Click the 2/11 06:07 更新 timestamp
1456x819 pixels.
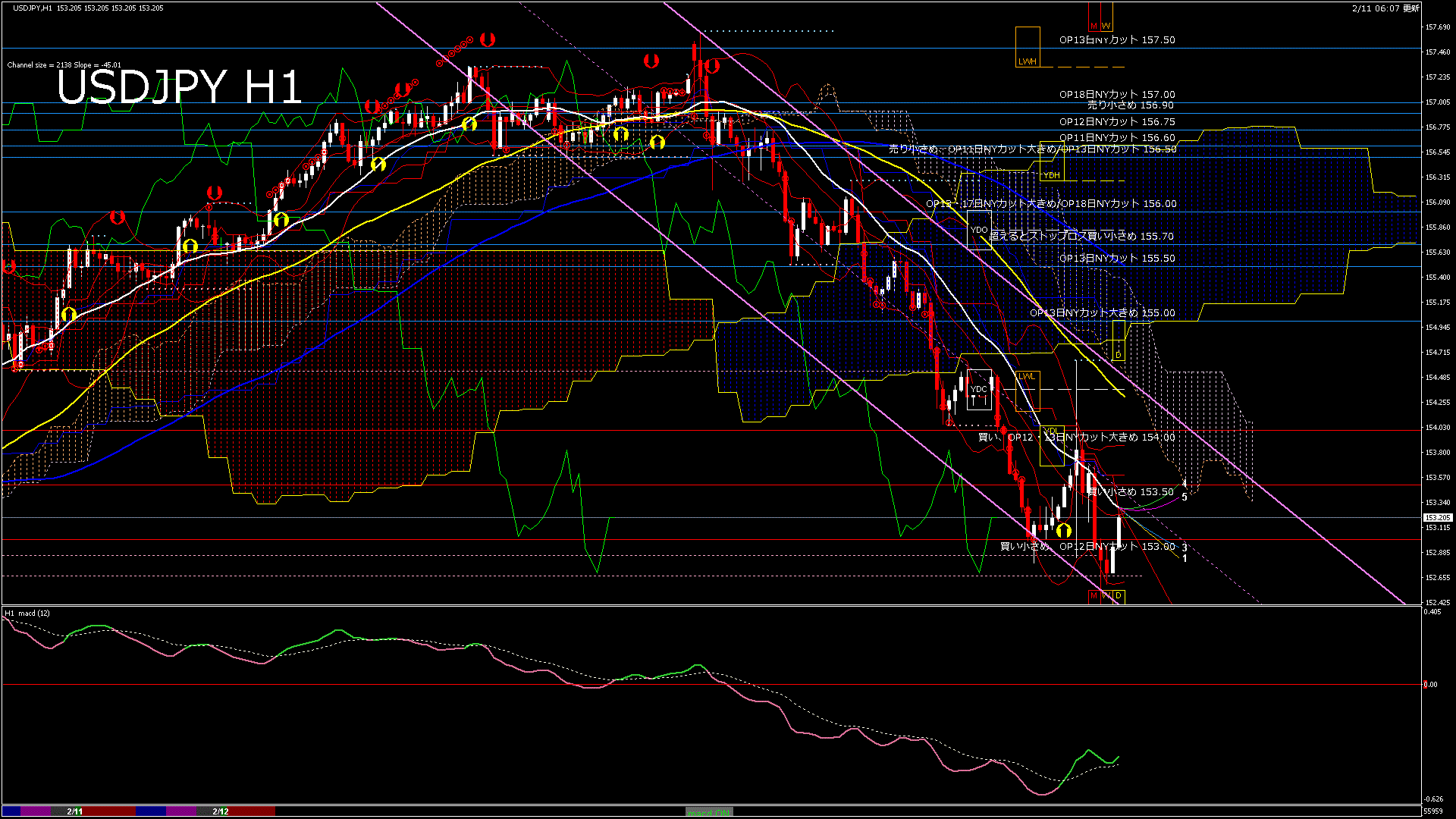point(1385,8)
